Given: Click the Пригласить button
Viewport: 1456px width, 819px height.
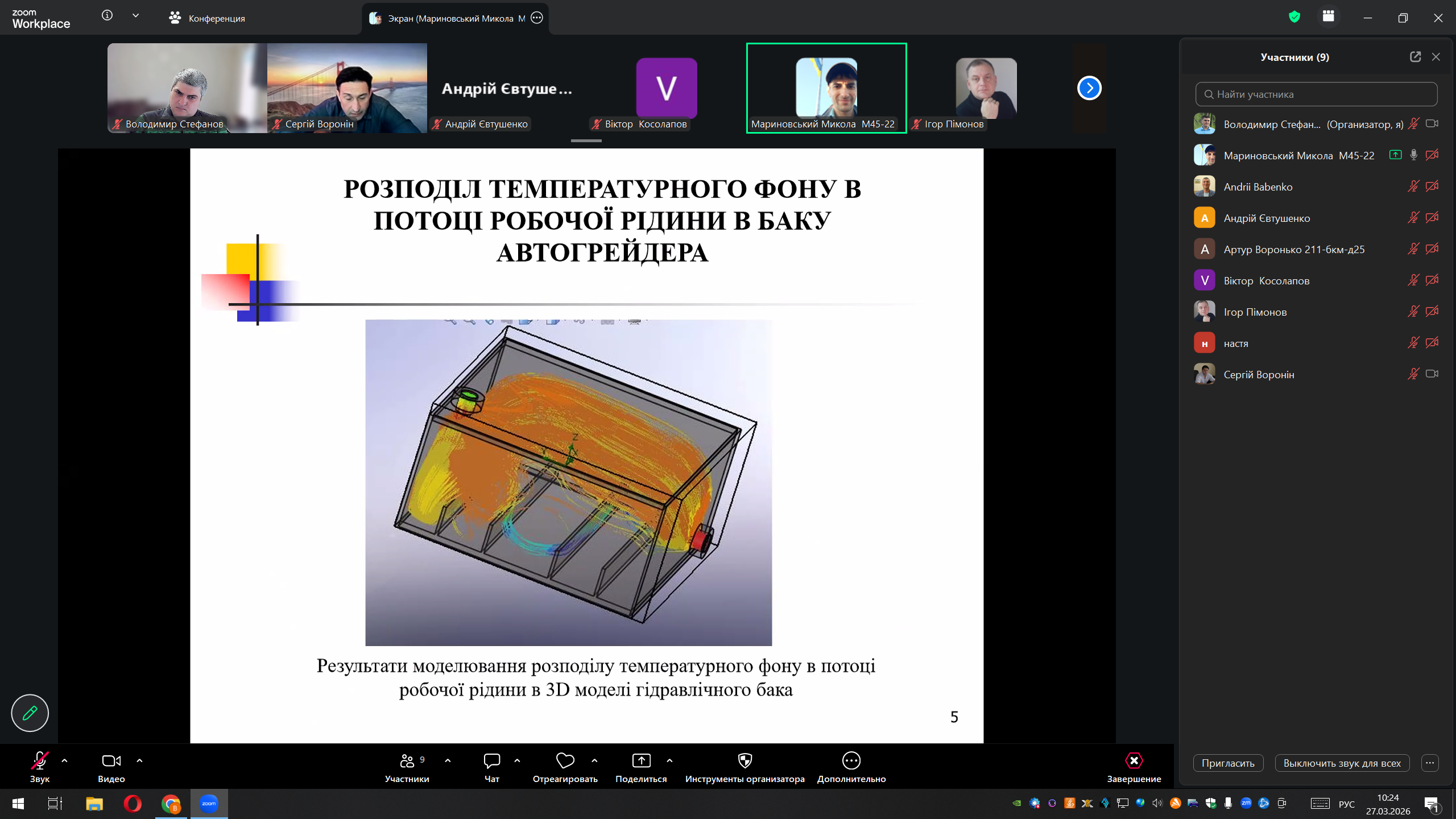Looking at the screenshot, I should point(1228,763).
